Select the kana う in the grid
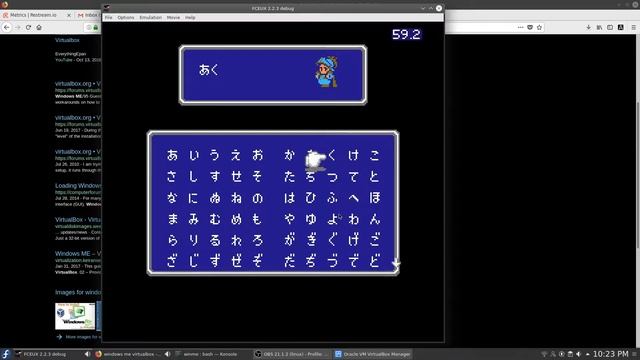640x360 pixels. [215, 155]
